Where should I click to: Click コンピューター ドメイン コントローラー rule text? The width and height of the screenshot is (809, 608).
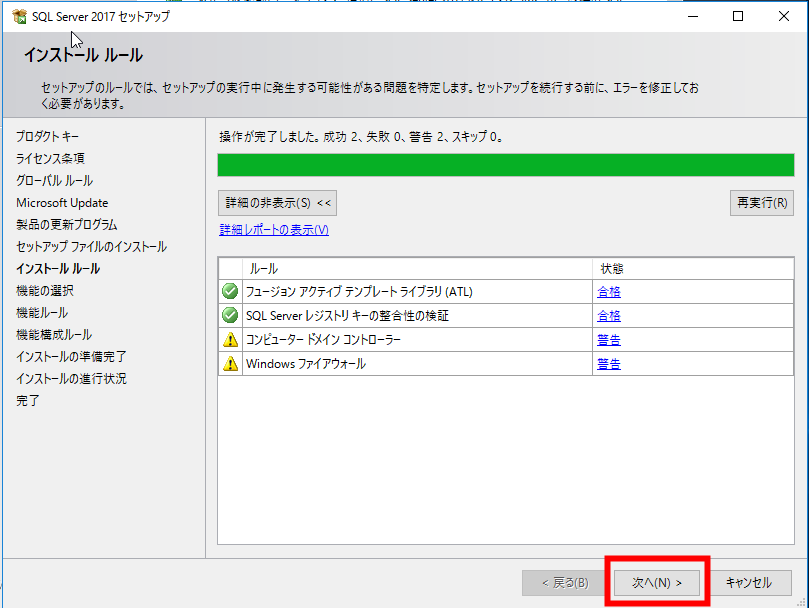pyautogui.click(x=323, y=340)
